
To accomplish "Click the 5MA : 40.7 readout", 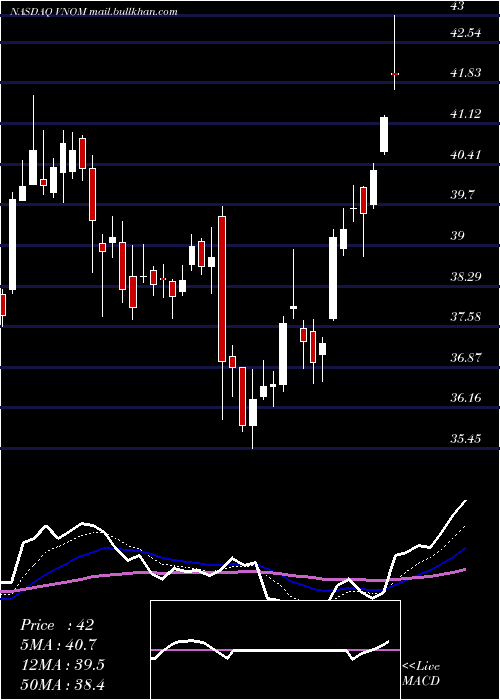I will click(58, 645).
